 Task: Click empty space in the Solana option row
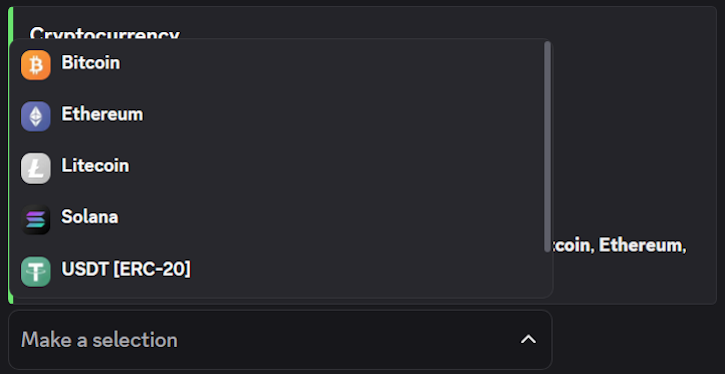click(x=324, y=220)
